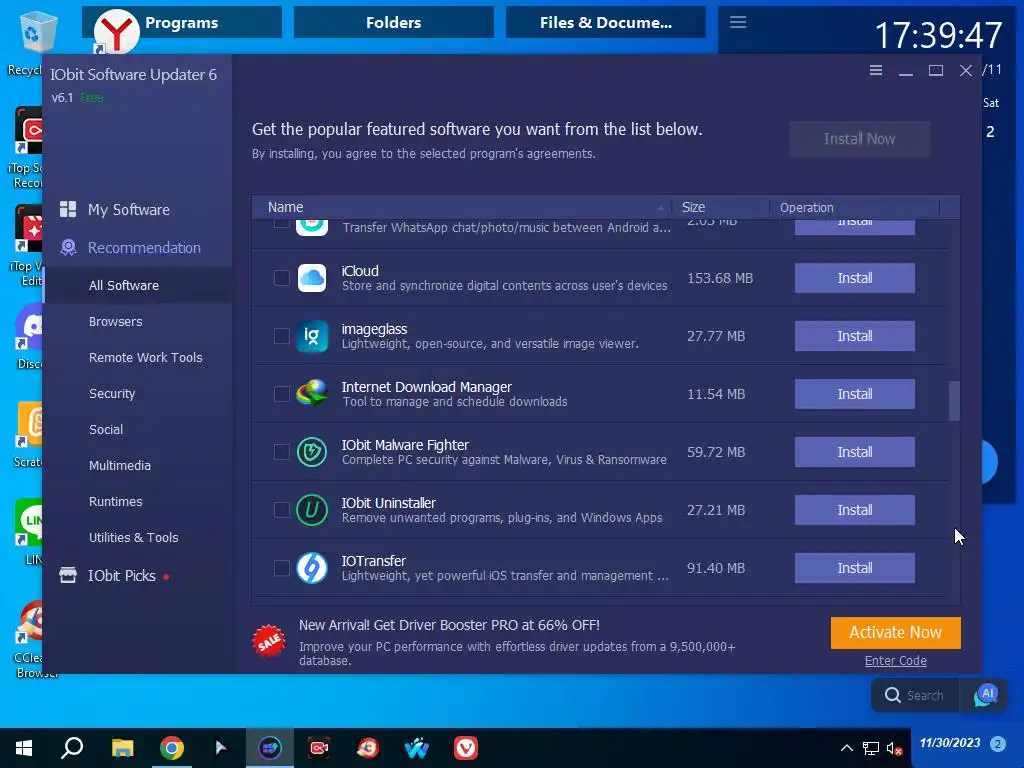Click the muted volume tray icon
This screenshot has height=768, width=1024.
(894, 748)
